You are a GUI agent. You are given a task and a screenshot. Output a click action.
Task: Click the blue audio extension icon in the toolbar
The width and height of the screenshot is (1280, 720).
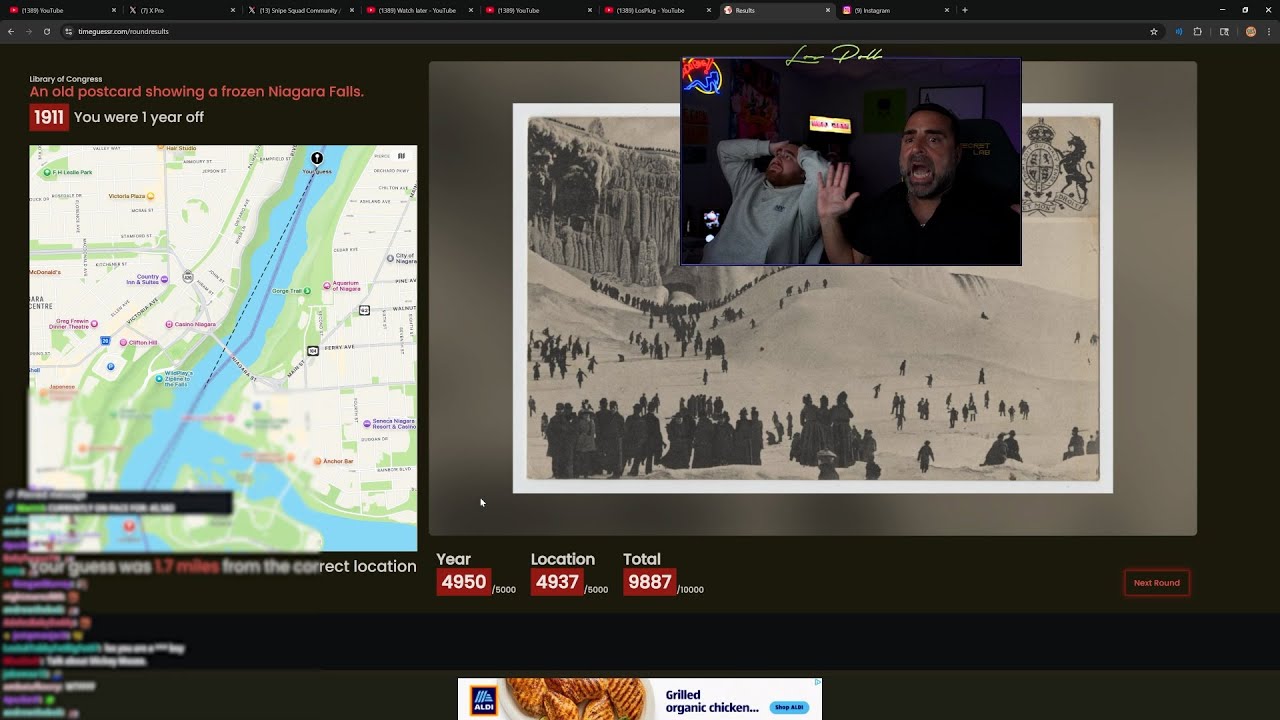coord(1178,31)
